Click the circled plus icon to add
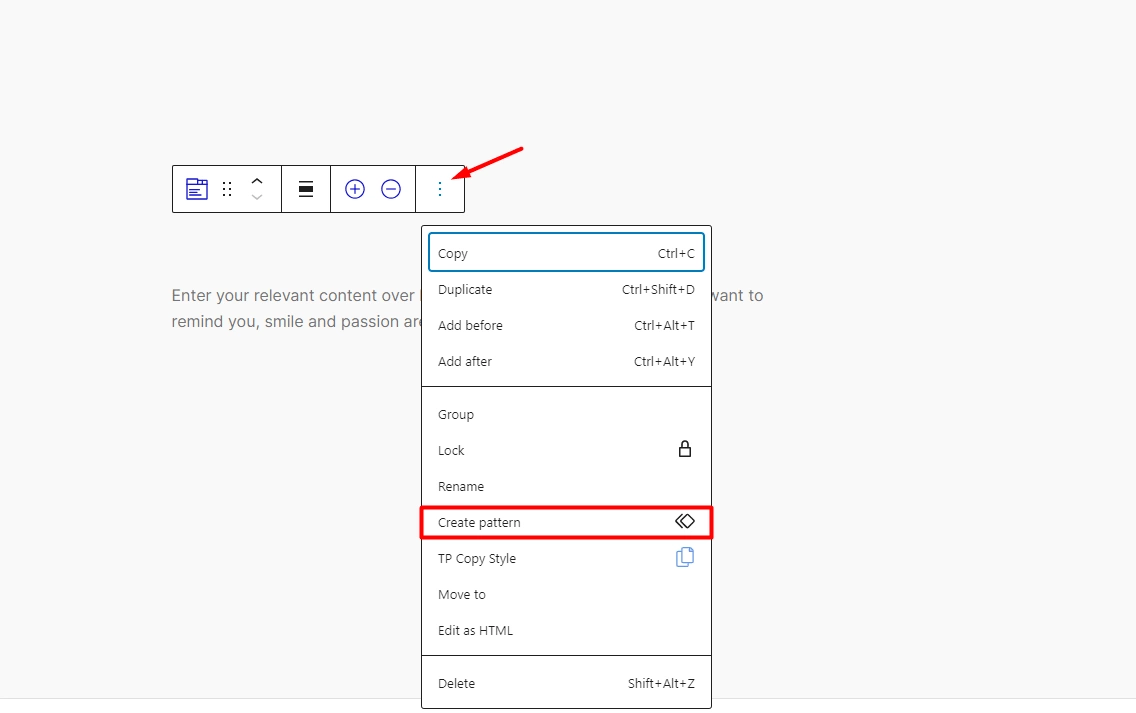1136x713 pixels. pyautogui.click(x=355, y=188)
